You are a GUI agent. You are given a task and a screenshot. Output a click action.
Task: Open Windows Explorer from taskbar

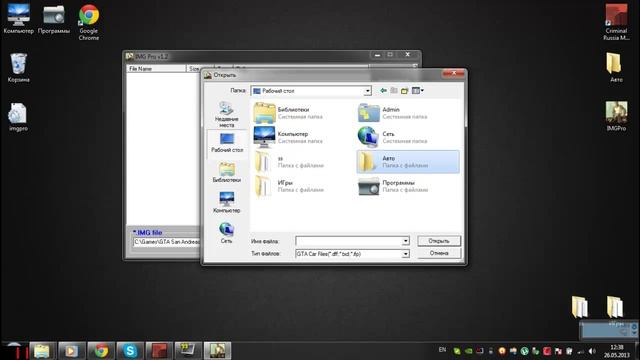(x=42, y=351)
